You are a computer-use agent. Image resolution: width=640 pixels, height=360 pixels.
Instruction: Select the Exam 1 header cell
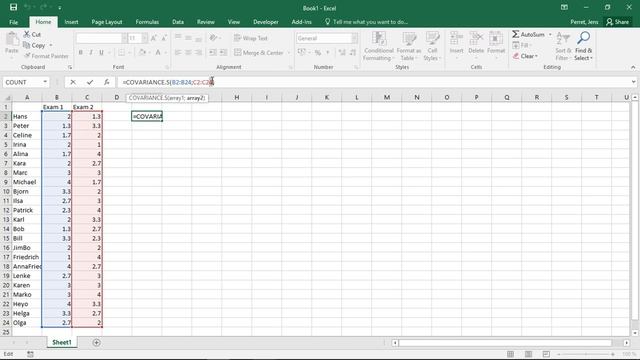[x=57, y=107]
